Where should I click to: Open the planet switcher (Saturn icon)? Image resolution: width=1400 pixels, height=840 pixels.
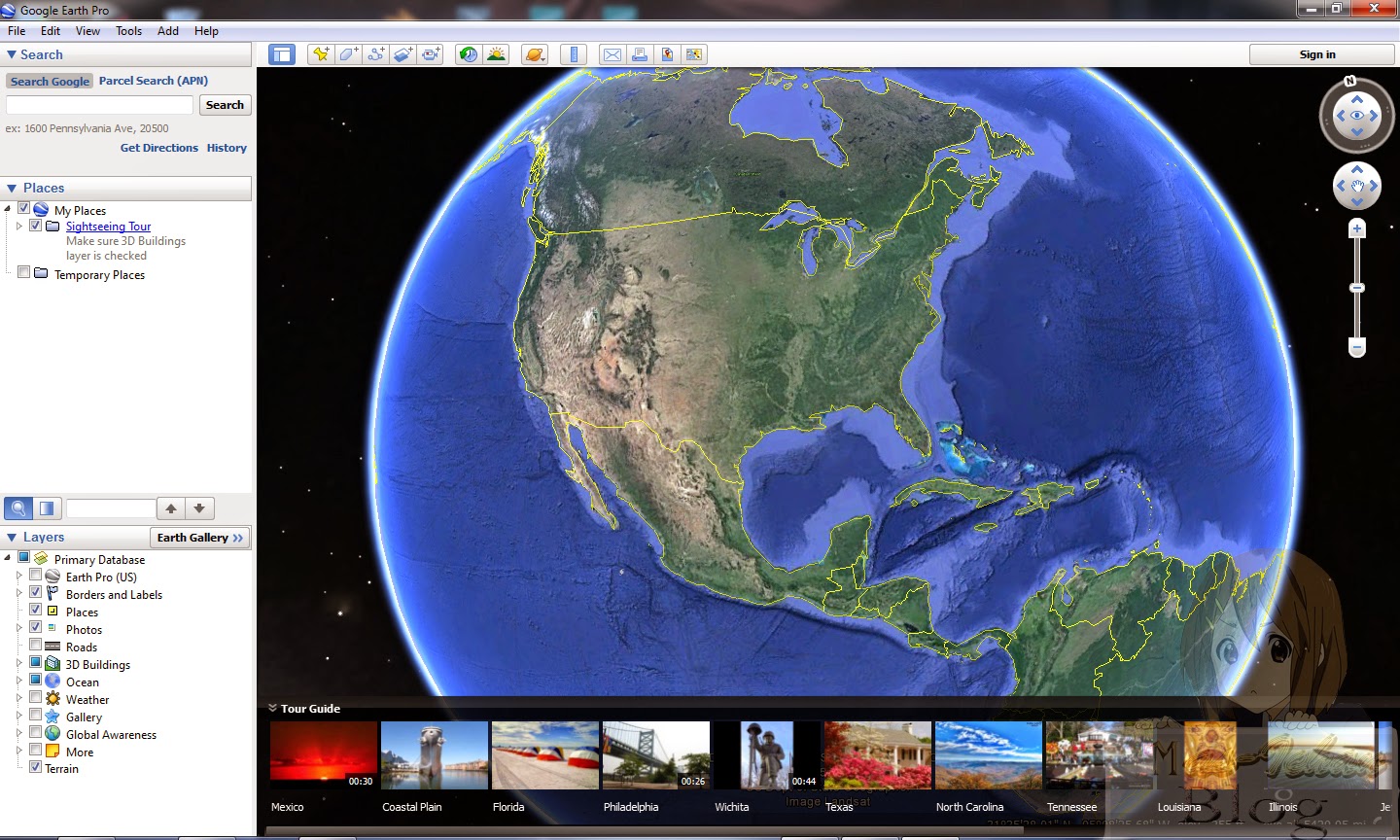click(535, 54)
